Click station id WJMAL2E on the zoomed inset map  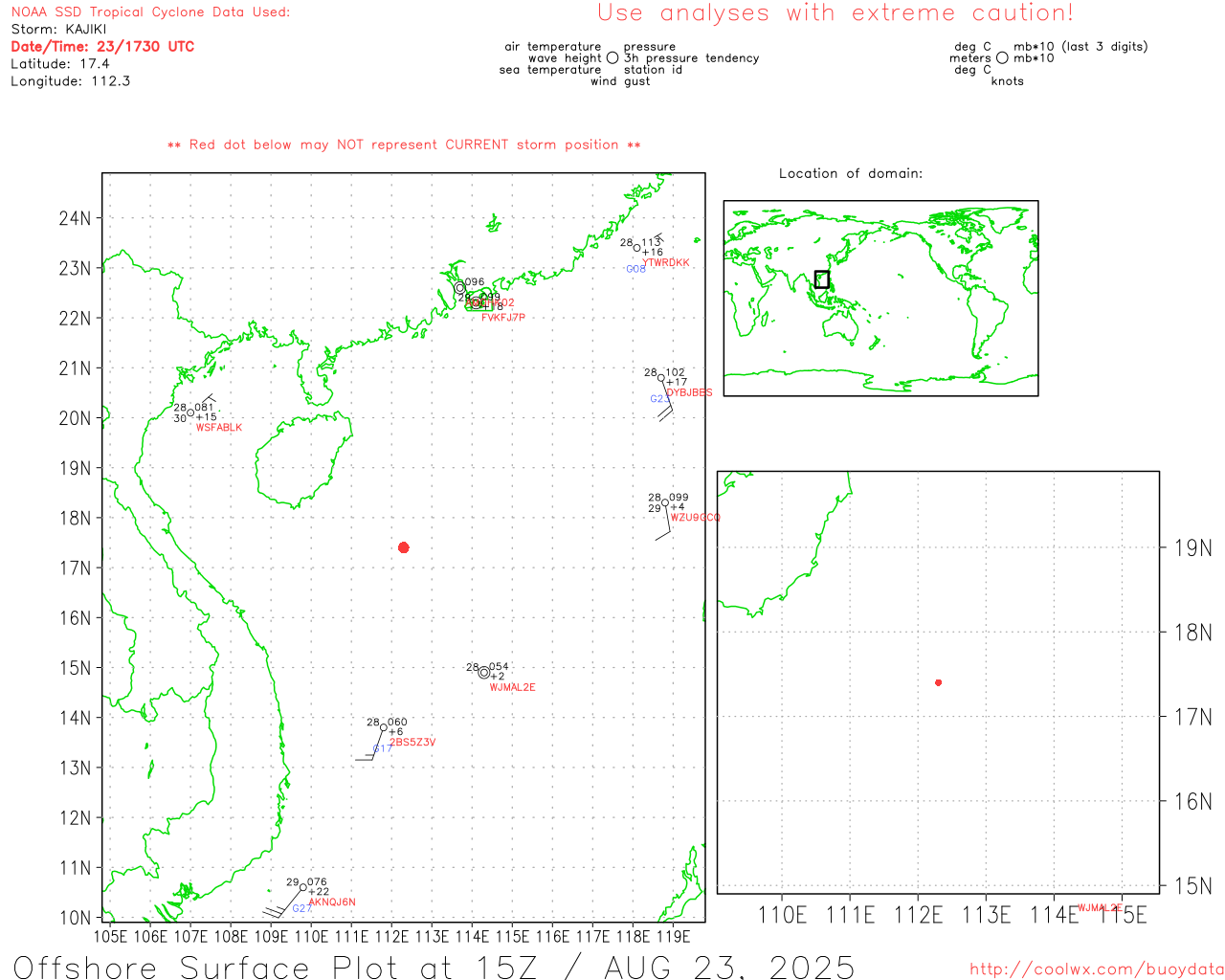coord(1101,908)
